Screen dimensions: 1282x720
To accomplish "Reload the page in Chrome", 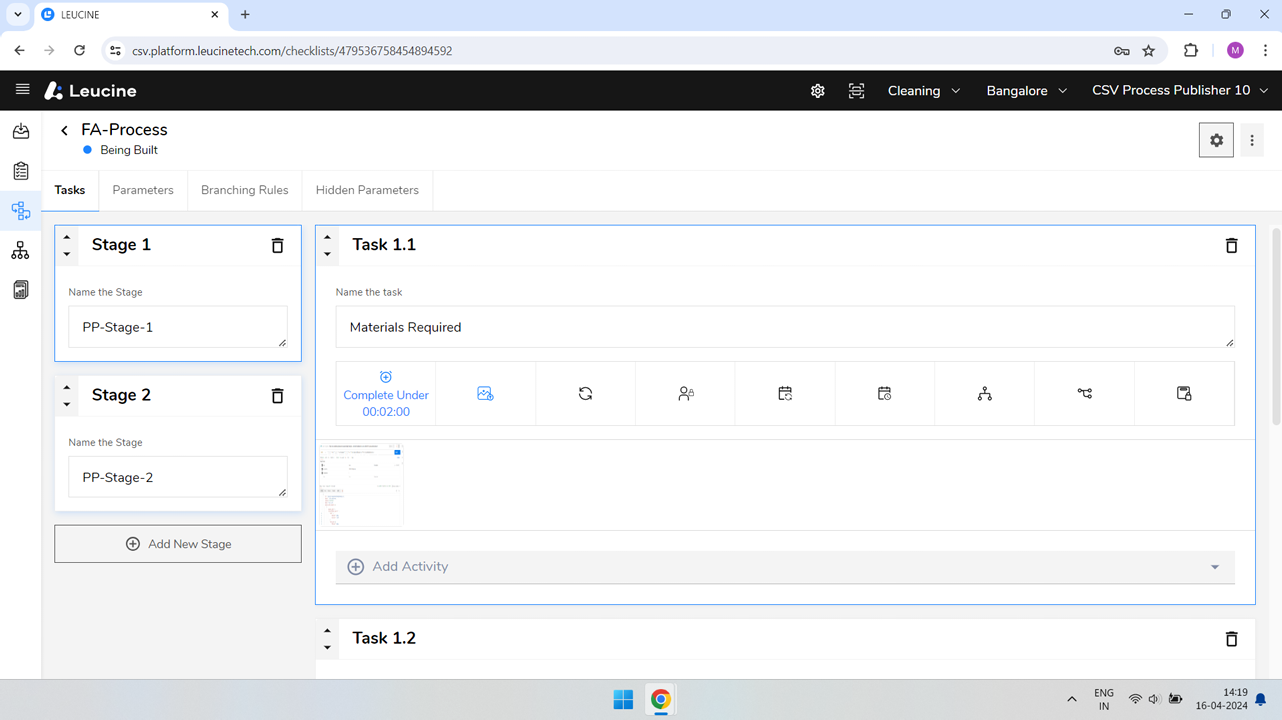I will click(x=80, y=51).
